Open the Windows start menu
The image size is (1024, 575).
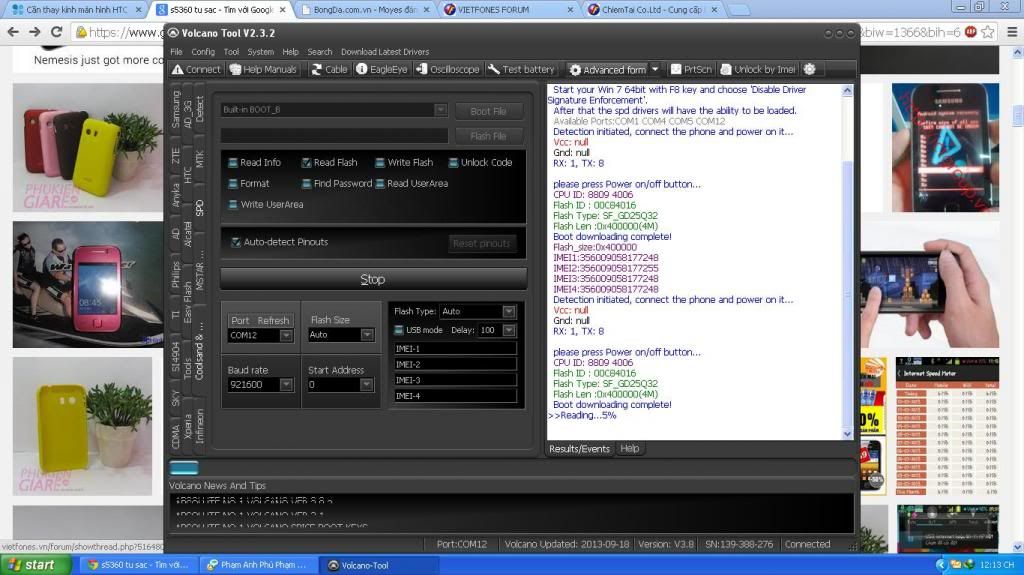[x=37, y=565]
